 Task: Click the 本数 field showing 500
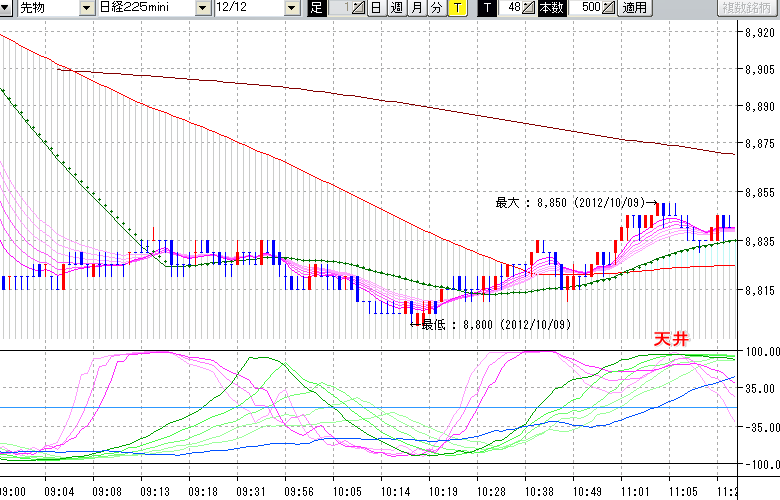pos(590,9)
